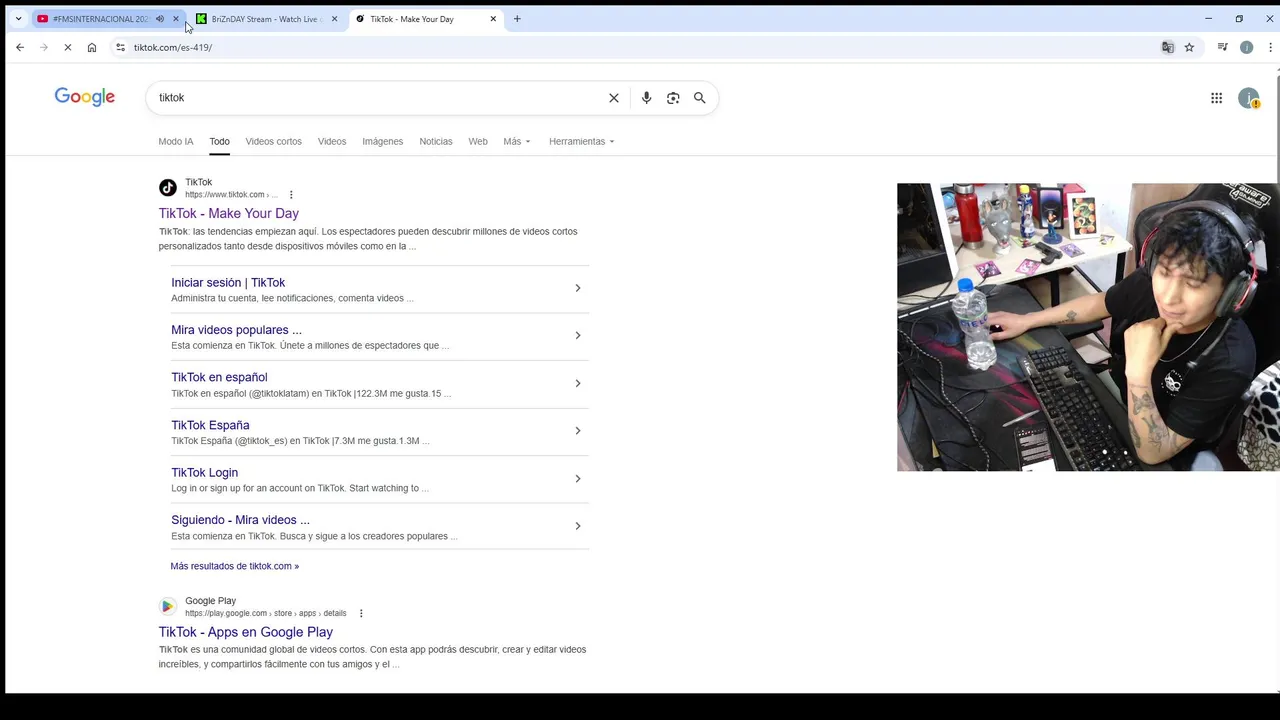Image resolution: width=1280 pixels, height=720 pixels.
Task: Expand the Más dropdown
Action: (x=517, y=141)
